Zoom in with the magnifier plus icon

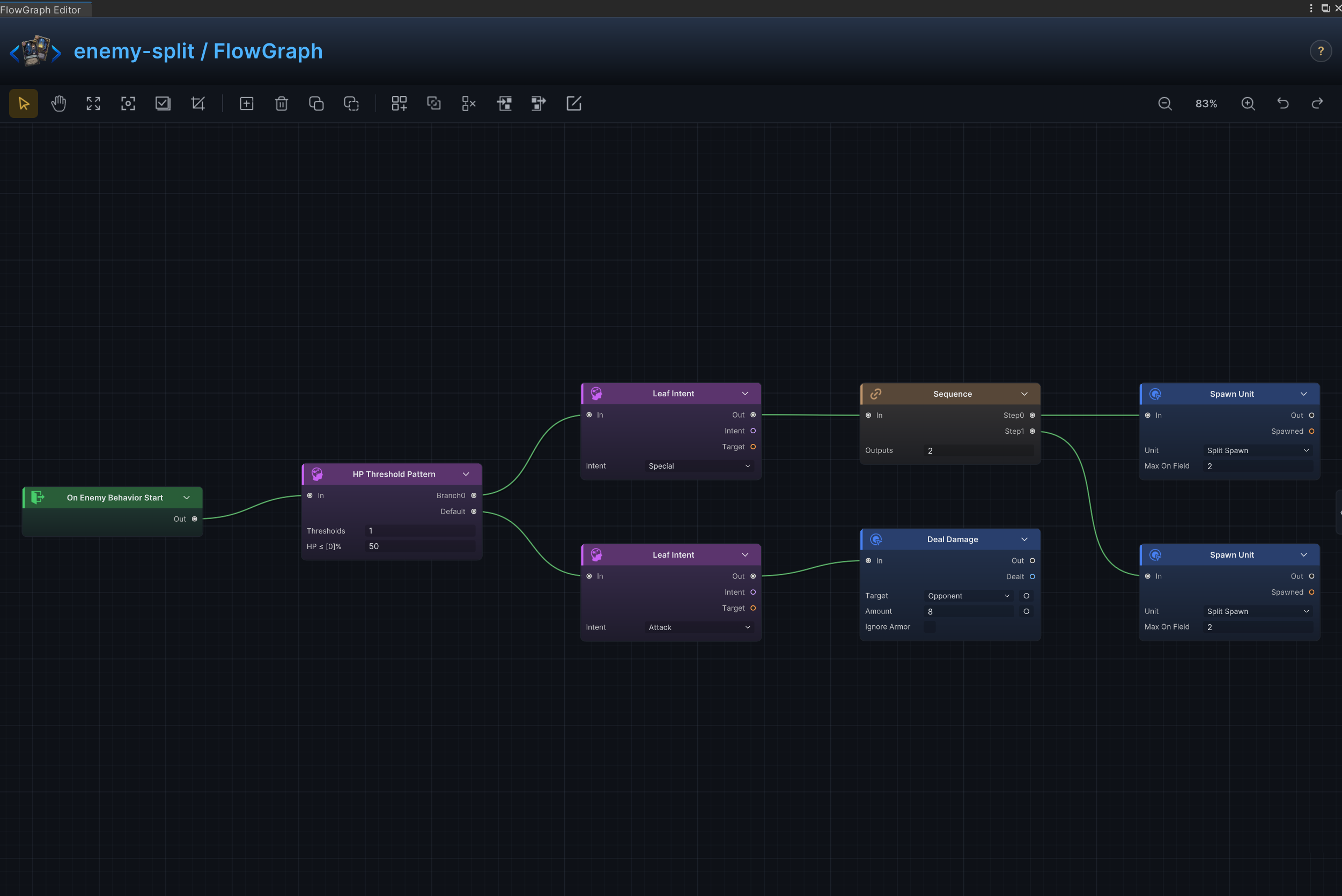1248,103
